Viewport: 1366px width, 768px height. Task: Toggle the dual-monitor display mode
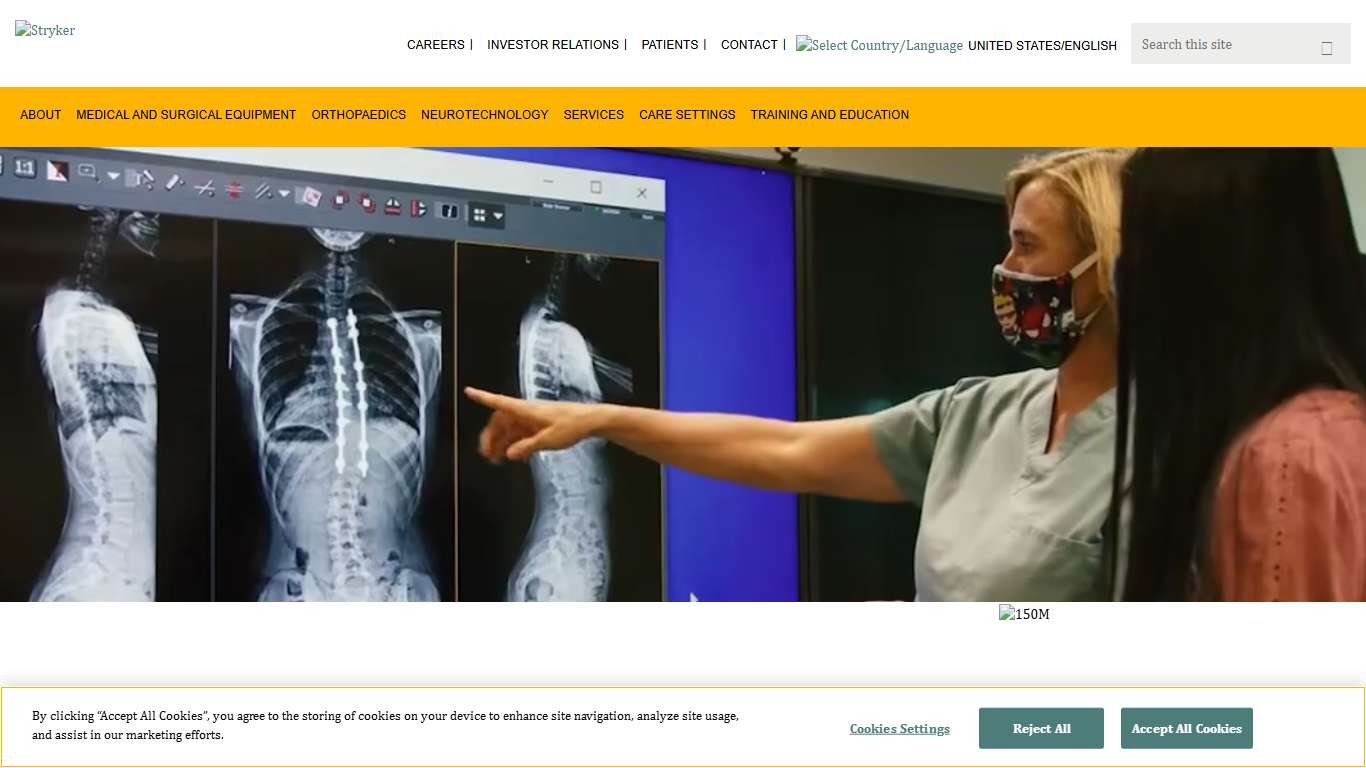[449, 212]
